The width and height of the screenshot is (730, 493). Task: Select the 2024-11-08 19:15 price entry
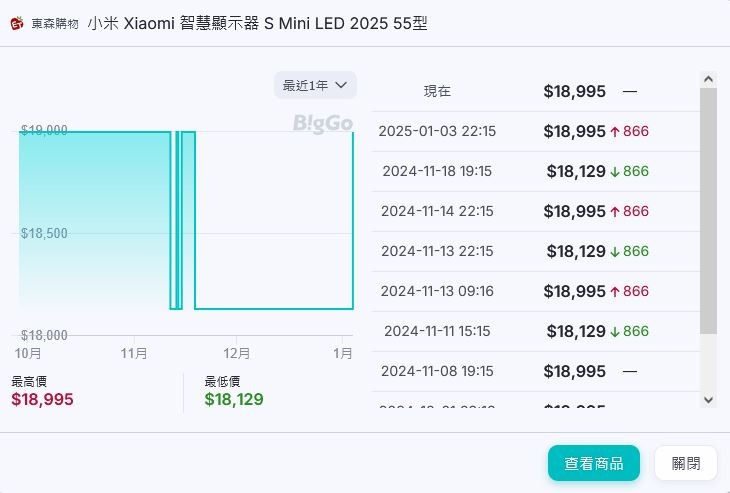click(x=535, y=371)
